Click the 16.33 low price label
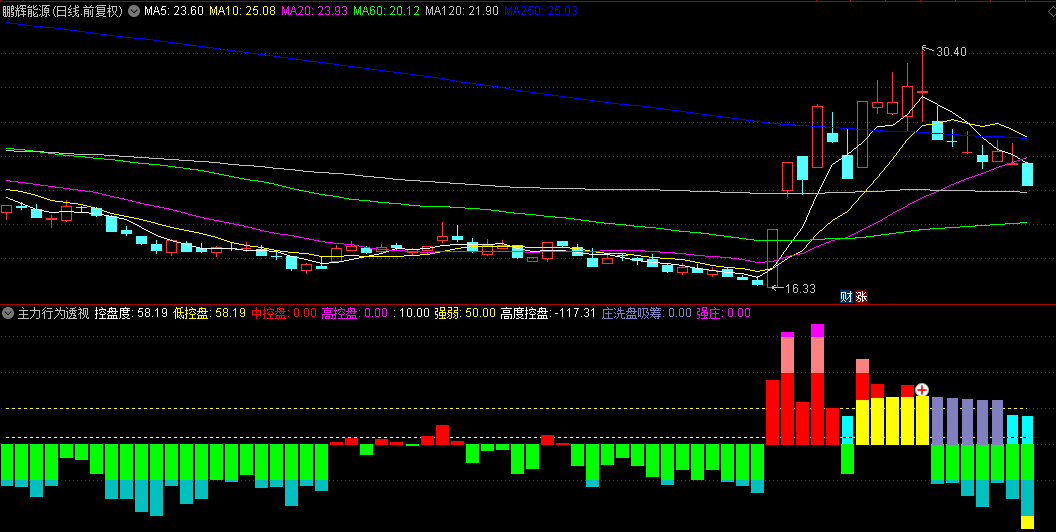Screen dimensions: 1056x532 [800, 289]
